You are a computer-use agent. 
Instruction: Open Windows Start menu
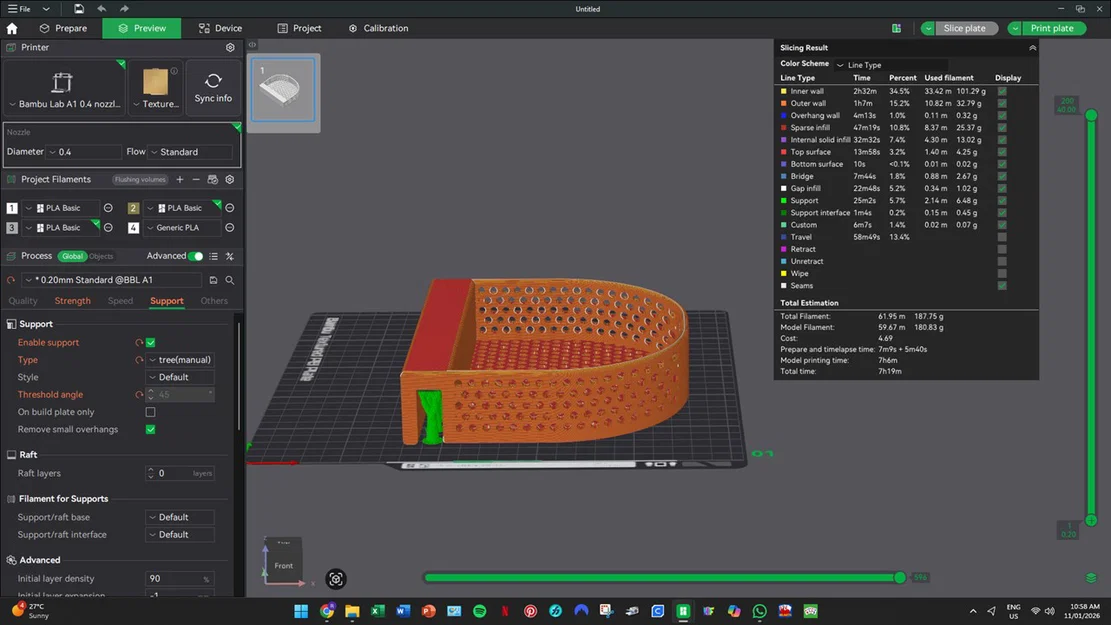301,611
